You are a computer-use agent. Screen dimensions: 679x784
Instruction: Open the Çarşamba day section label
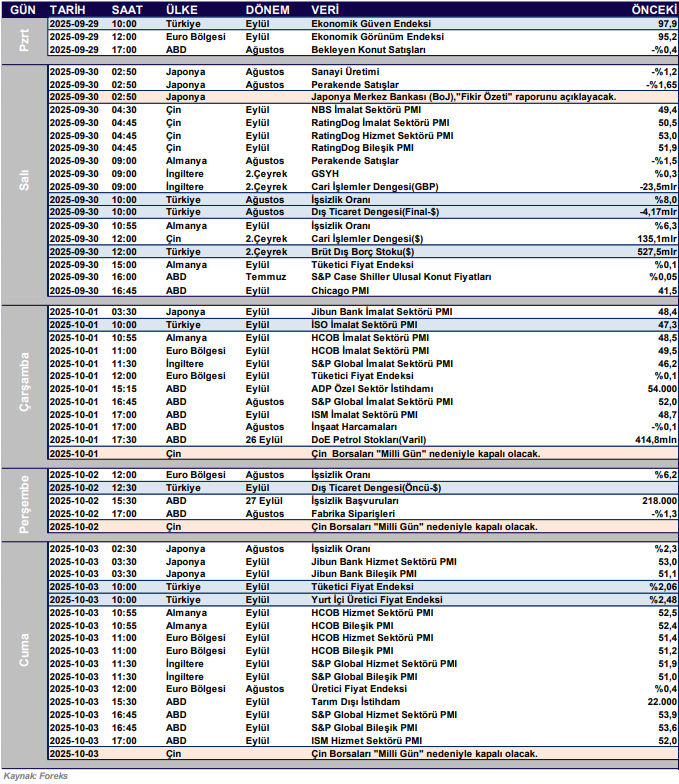coord(24,382)
